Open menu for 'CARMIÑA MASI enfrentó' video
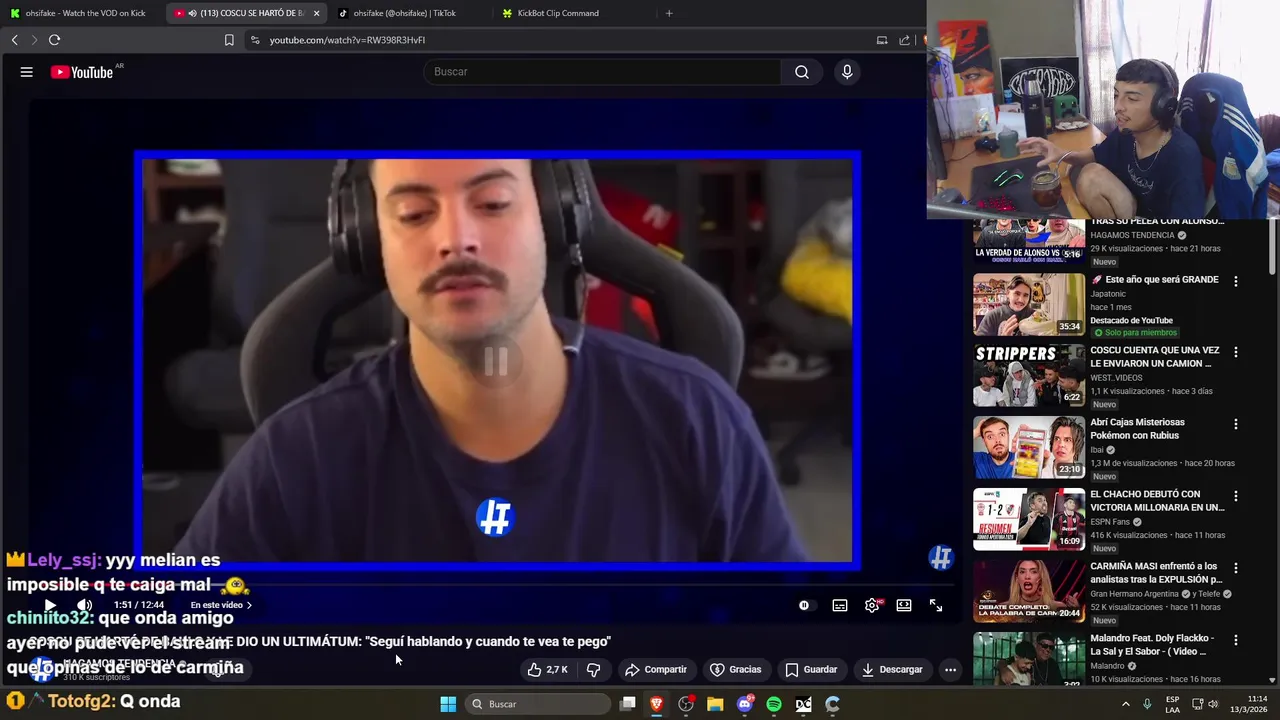The width and height of the screenshot is (1280, 720). 1236,568
